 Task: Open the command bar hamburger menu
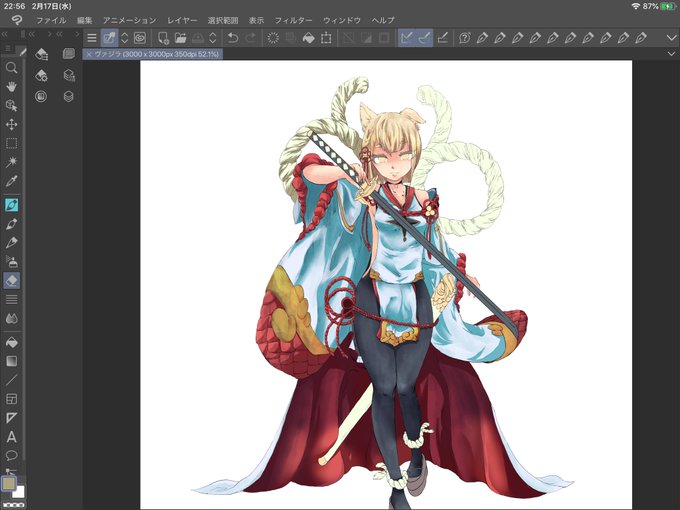pos(92,38)
